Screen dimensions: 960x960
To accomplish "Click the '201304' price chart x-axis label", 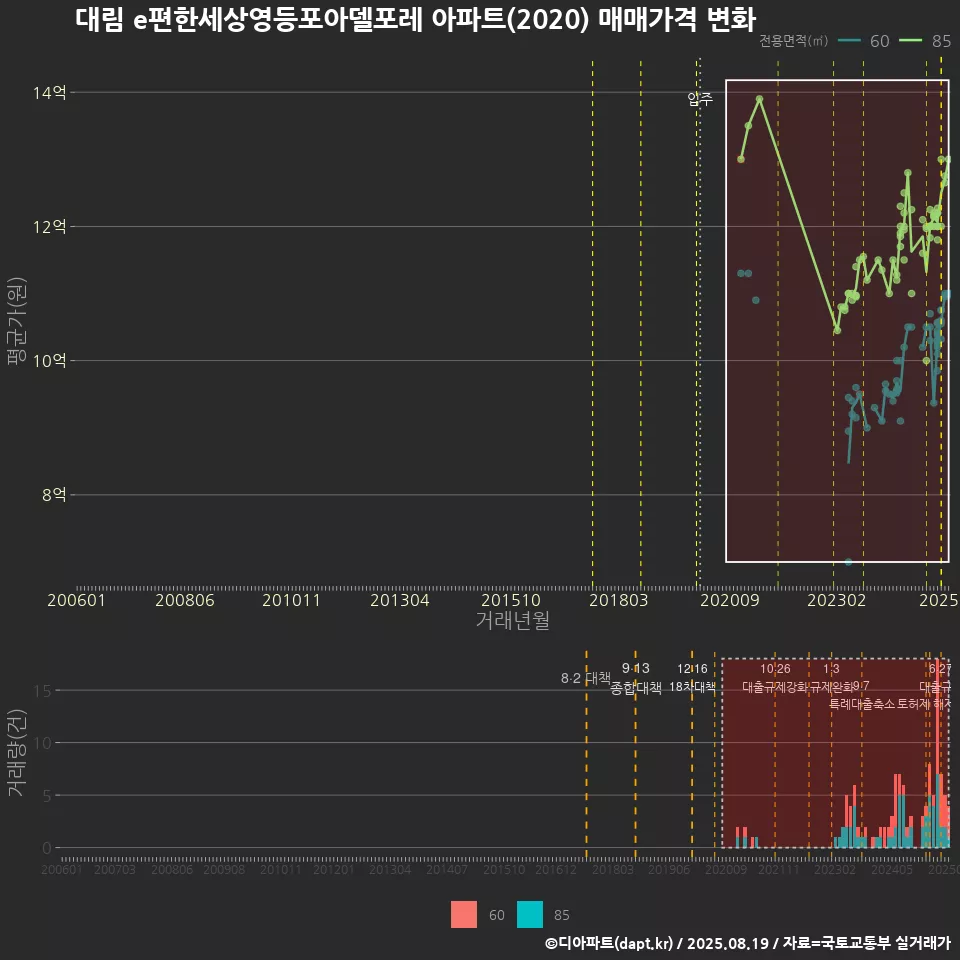I will point(399,600).
